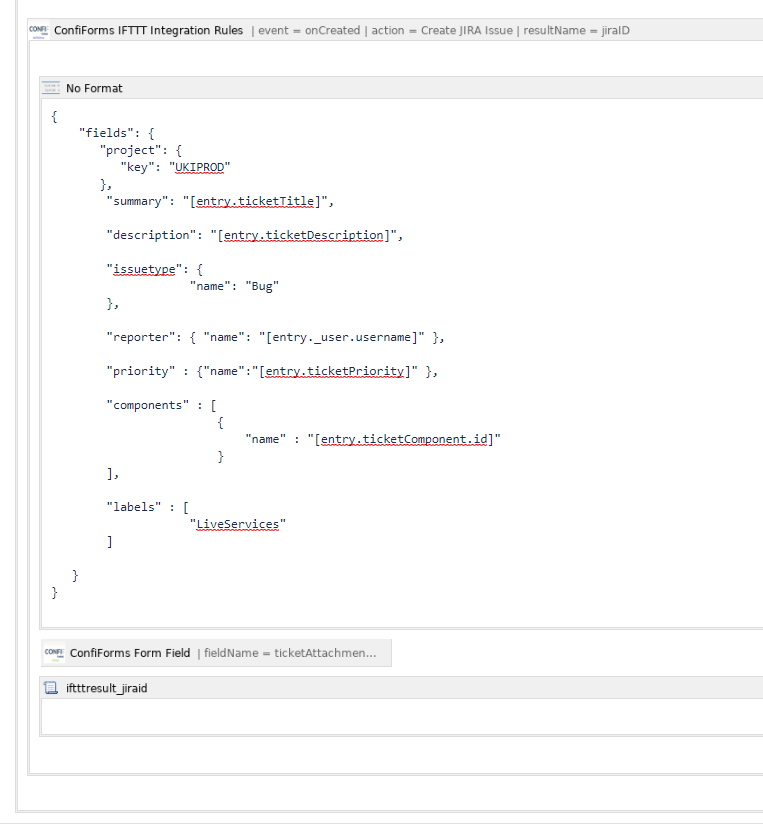Select the No Format macro header
The height and width of the screenshot is (839, 763).
(x=401, y=88)
